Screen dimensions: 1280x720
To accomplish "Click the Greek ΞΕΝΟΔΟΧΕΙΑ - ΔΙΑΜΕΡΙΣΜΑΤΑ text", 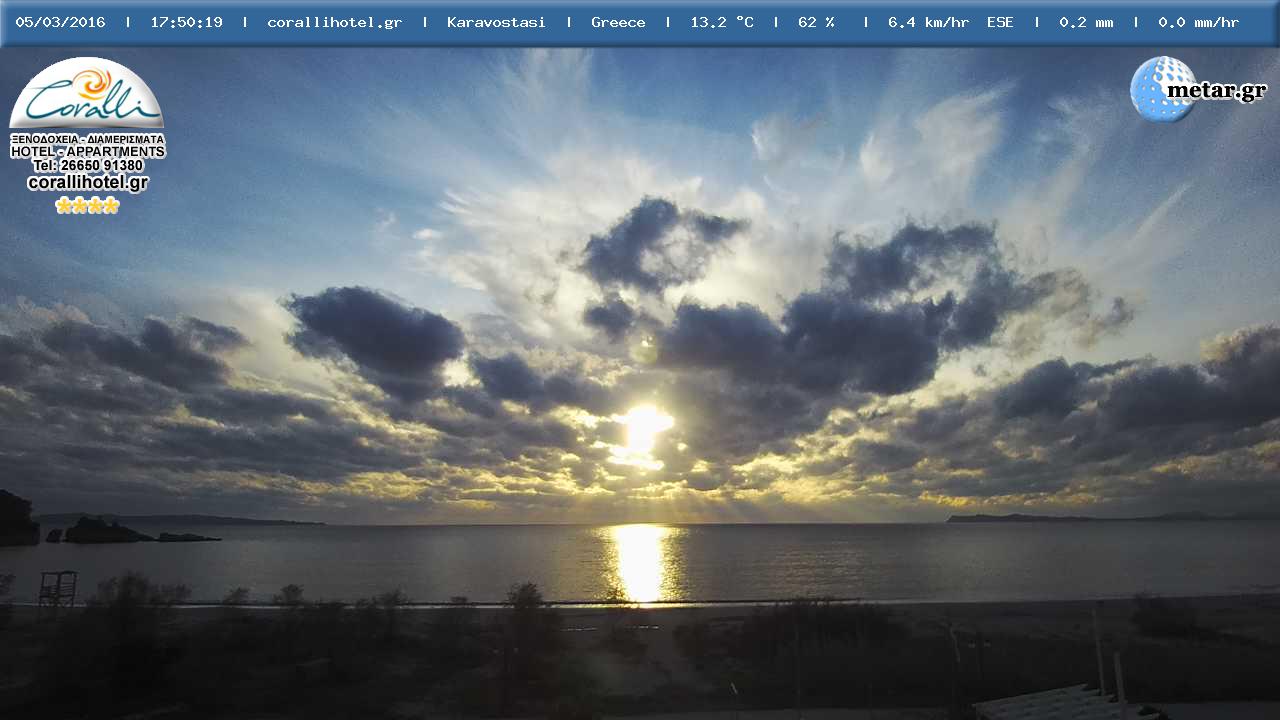I will (x=88, y=139).
